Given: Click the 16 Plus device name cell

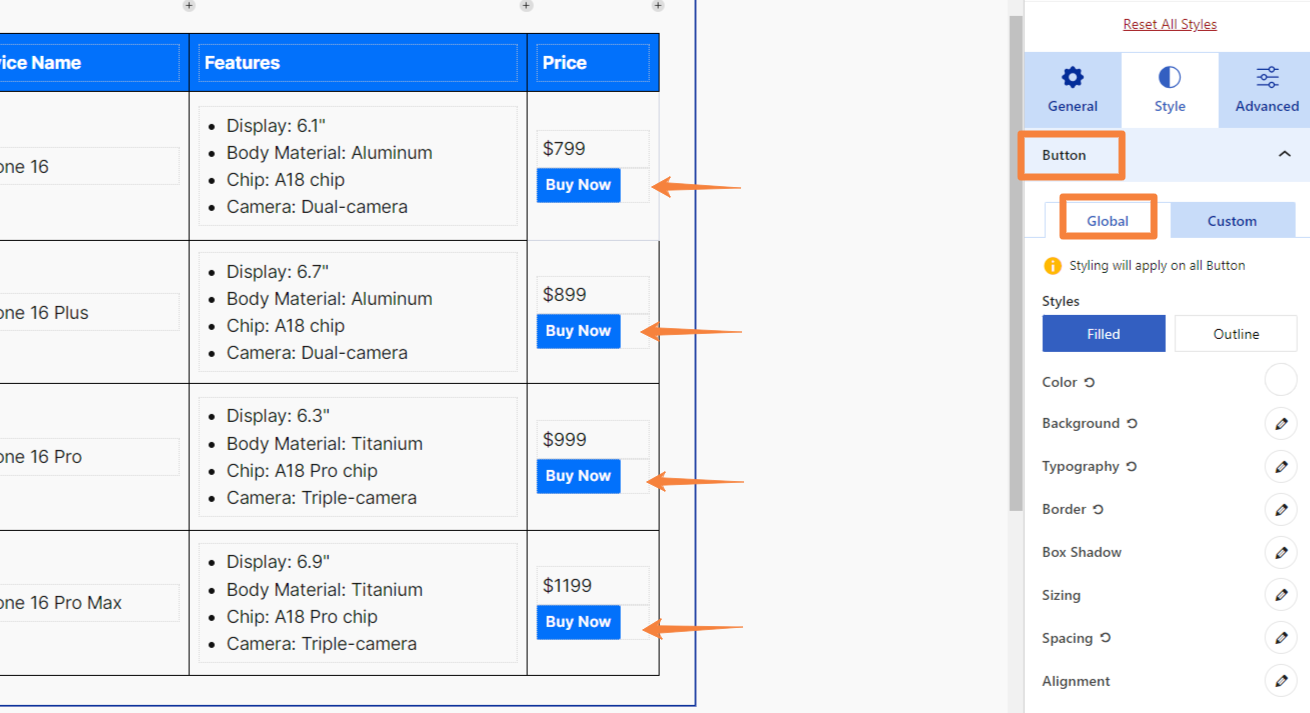Looking at the screenshot, I should 90,312.
